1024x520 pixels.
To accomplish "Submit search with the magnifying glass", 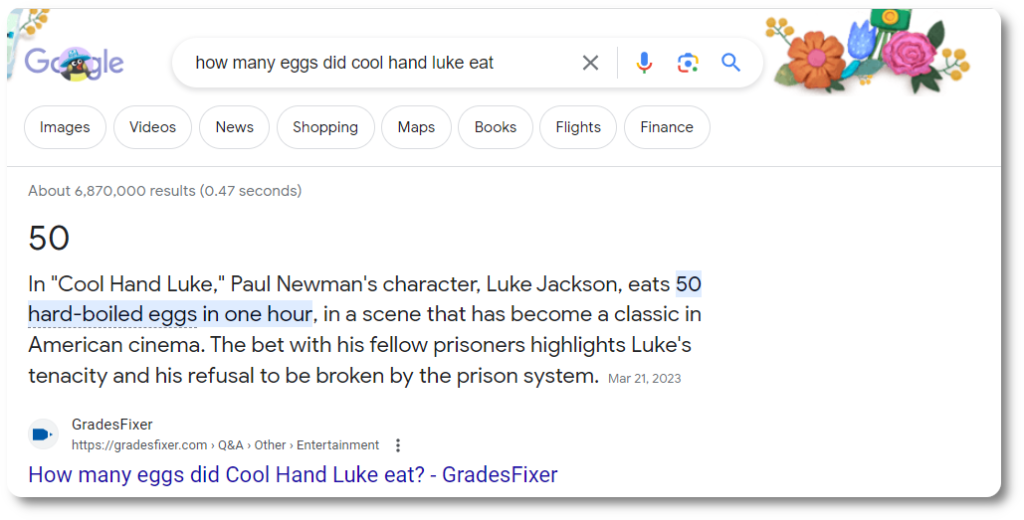I will coord(731,63).
